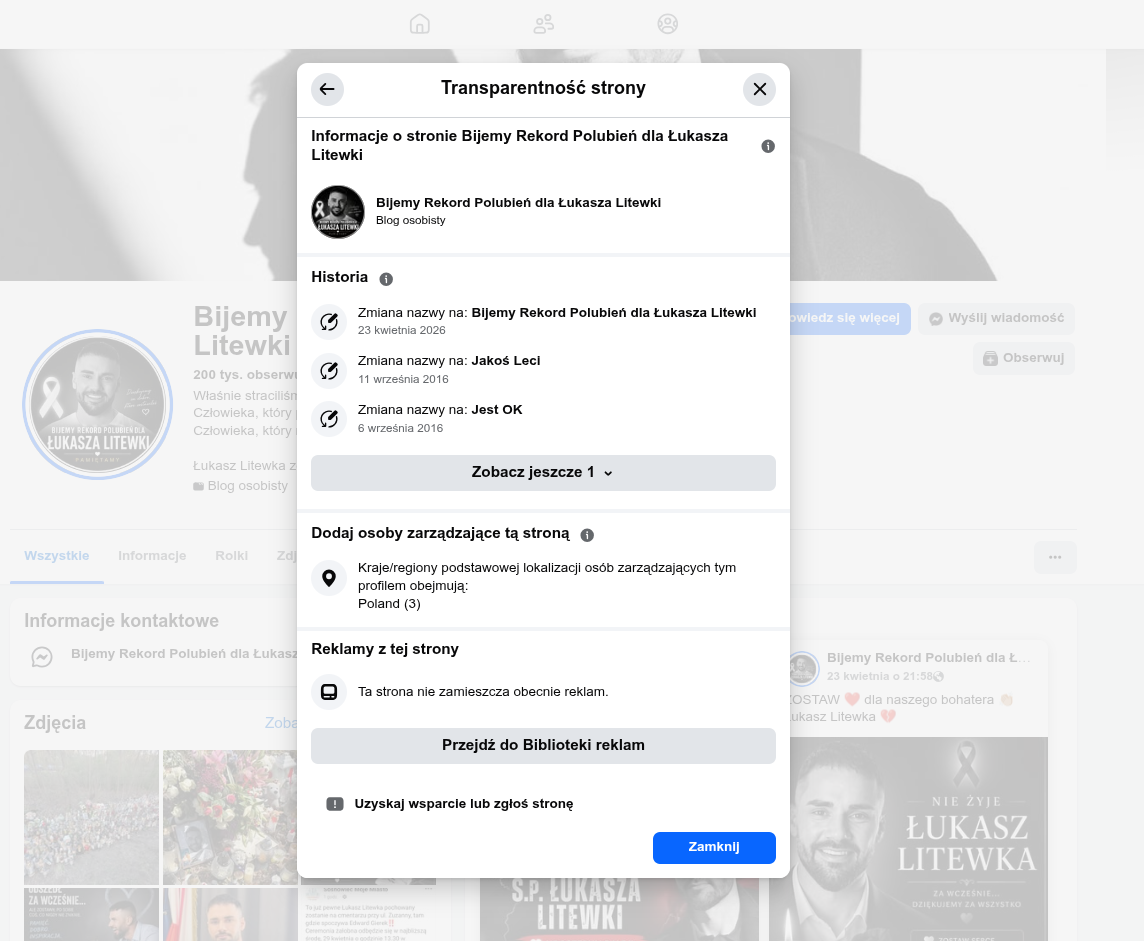This screenshot has height=941, width=1144.
Task: Click the ads screen icon under Reklamy
Action: click(x=329, y=691)
